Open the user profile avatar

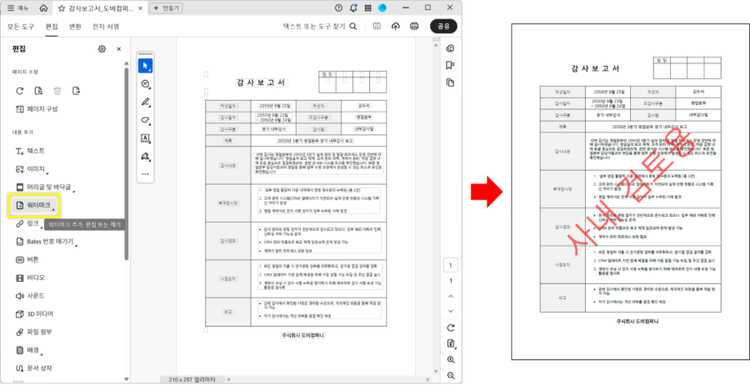pyautogui.click(x=382, y=8)
